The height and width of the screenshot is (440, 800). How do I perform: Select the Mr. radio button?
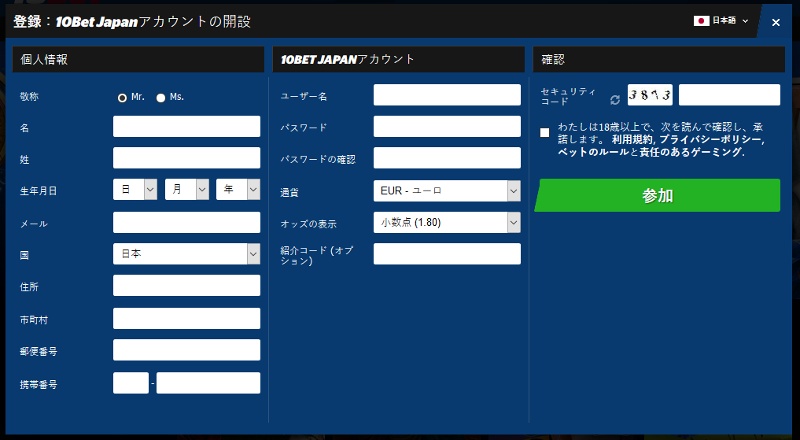point(122,97)
